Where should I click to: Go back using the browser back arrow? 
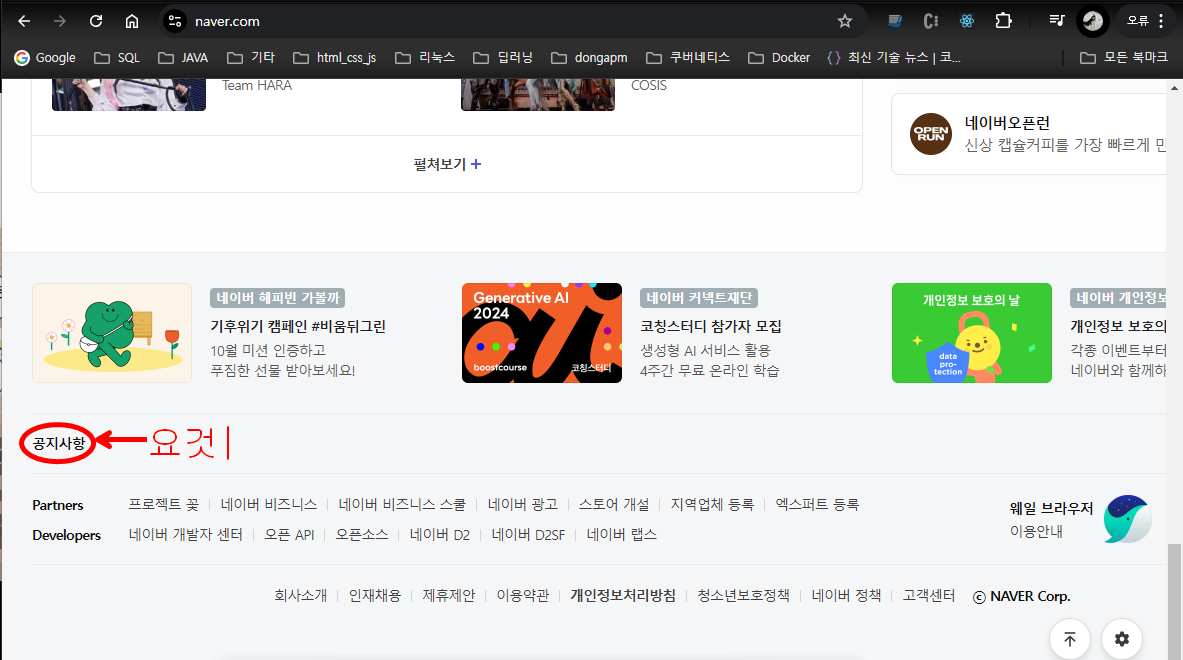[x=24, y=21]
